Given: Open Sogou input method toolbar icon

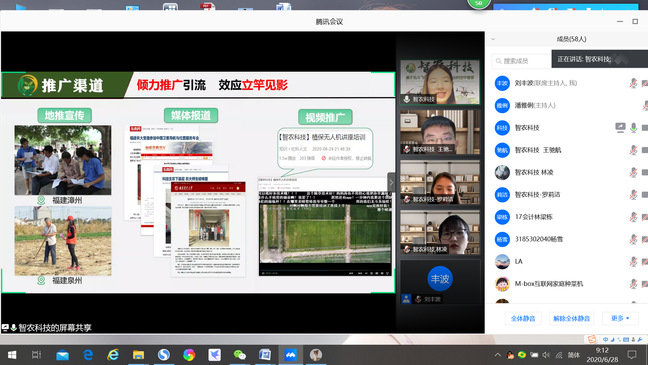Looking at the screenshot, I should pyautogui.click(x=592, y=339).
